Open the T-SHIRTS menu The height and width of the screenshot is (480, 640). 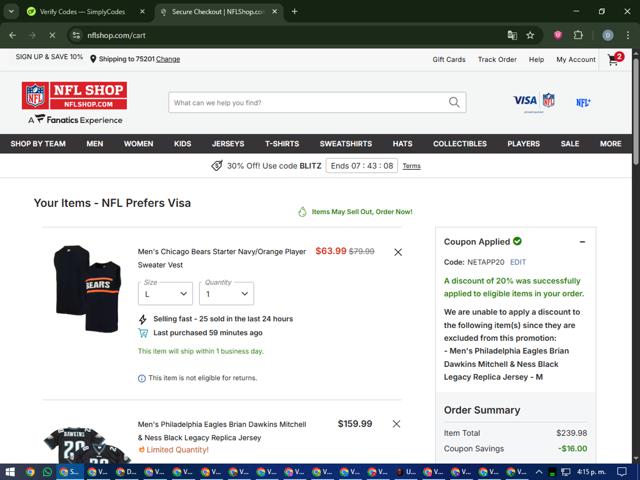(282, 144)
